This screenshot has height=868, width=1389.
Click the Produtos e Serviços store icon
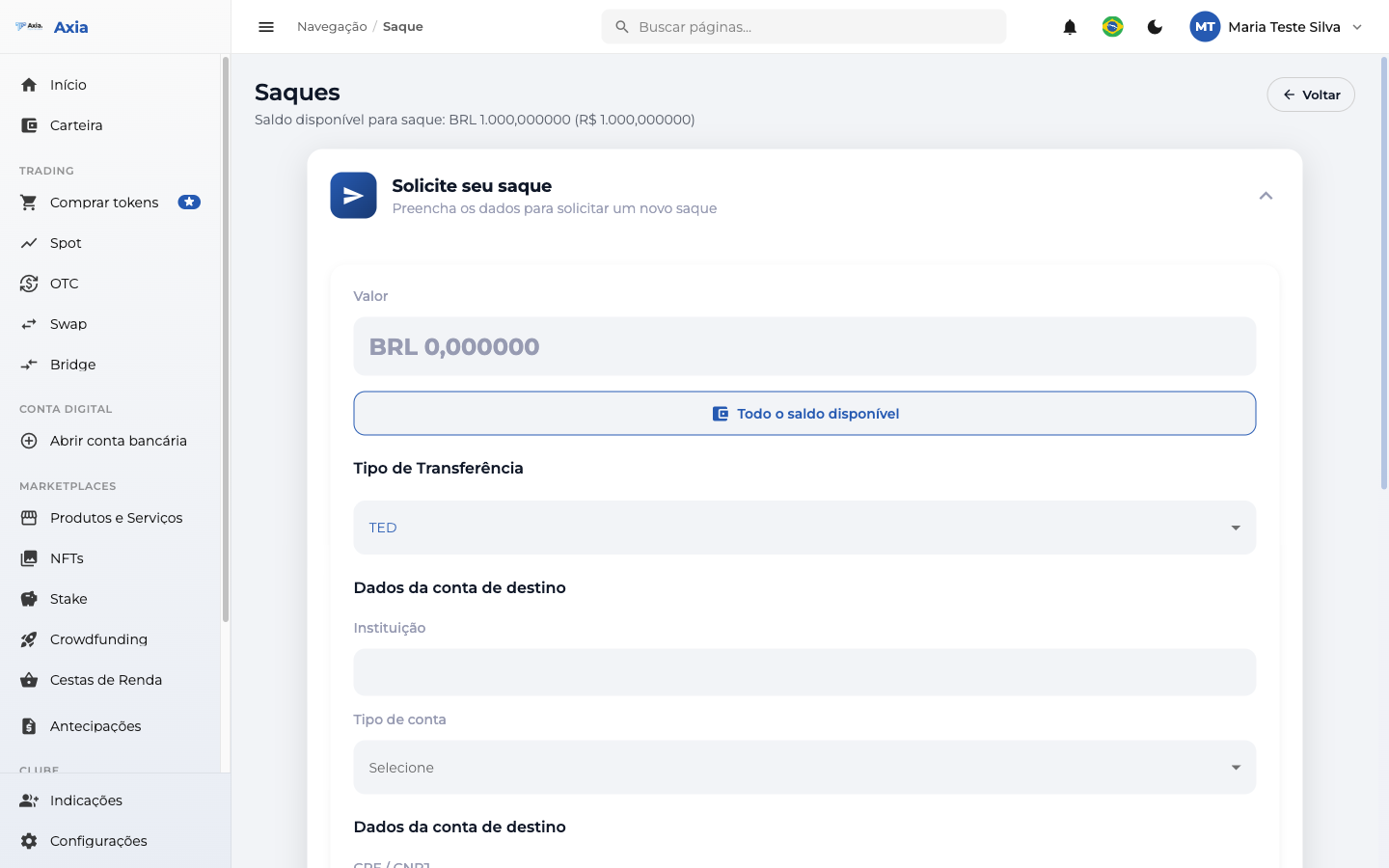tap(29, 518)
